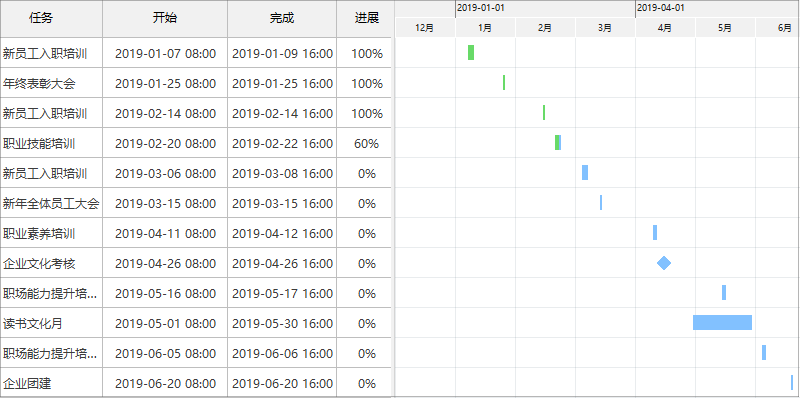Select the 5月 timeline month header
The width and height of the screenshot is (800, 398).
[725, 28]
